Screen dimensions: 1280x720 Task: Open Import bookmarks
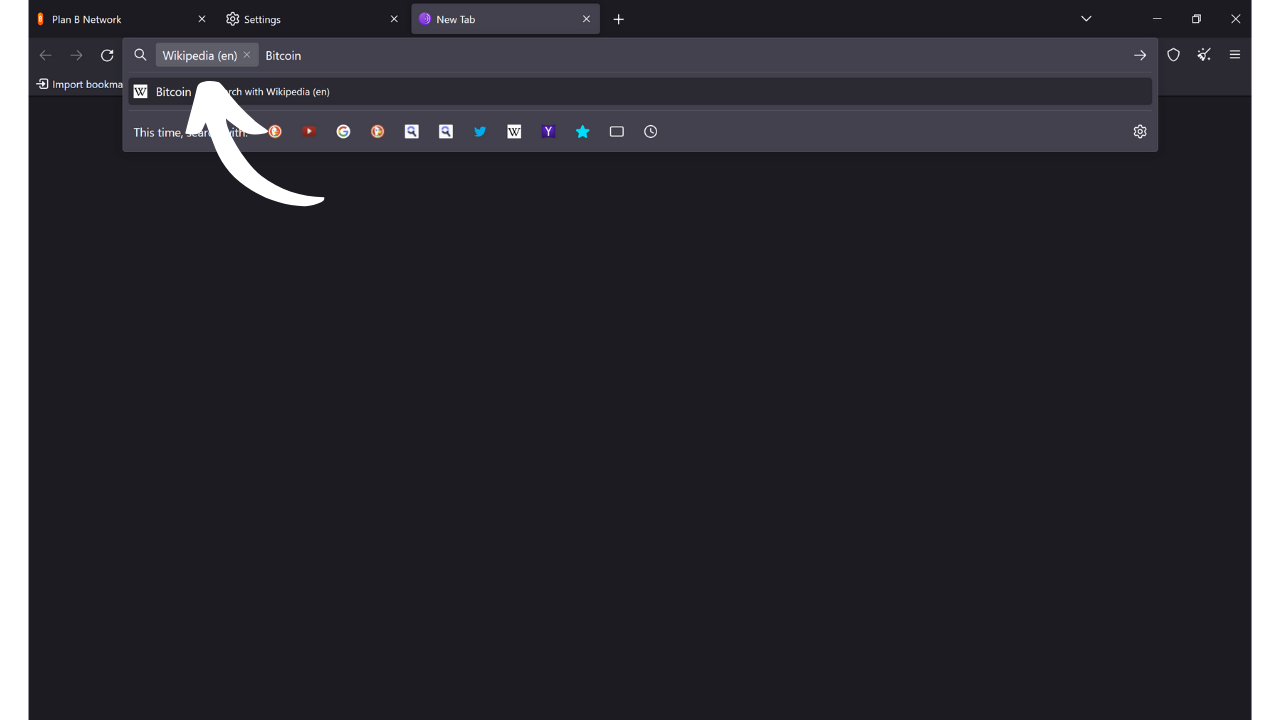78,84
